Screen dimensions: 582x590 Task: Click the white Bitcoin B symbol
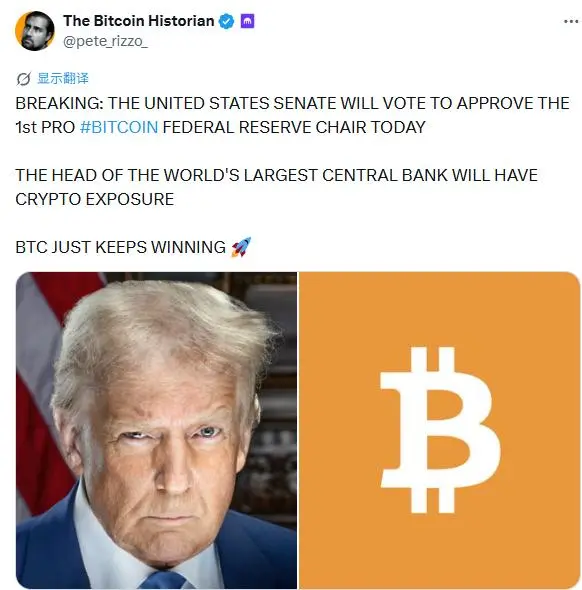[x=440, y=430]
